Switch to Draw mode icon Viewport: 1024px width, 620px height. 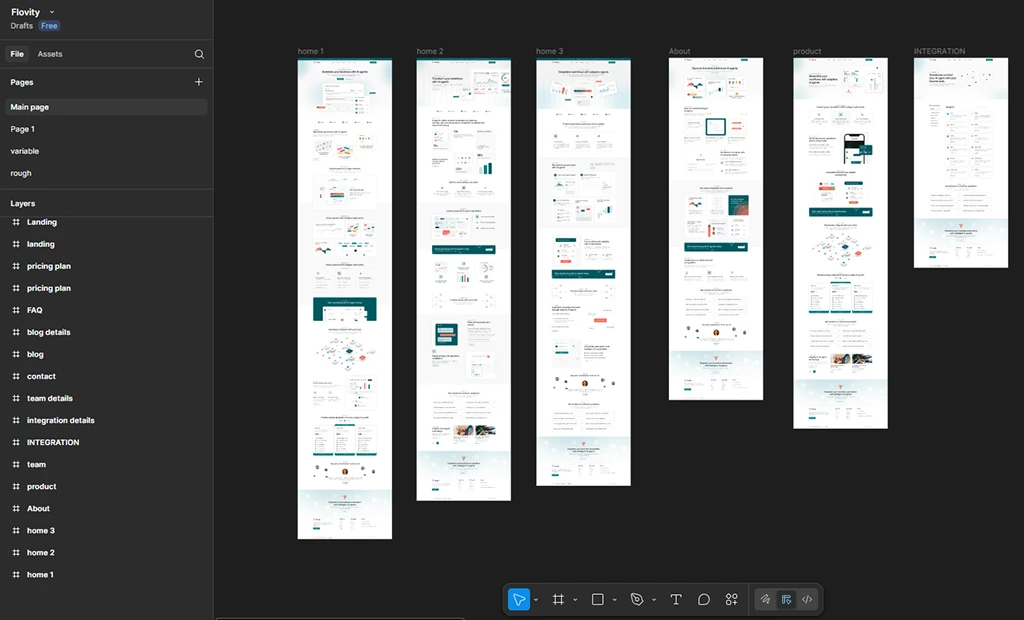pyautogui.click(x=765, y=599)
